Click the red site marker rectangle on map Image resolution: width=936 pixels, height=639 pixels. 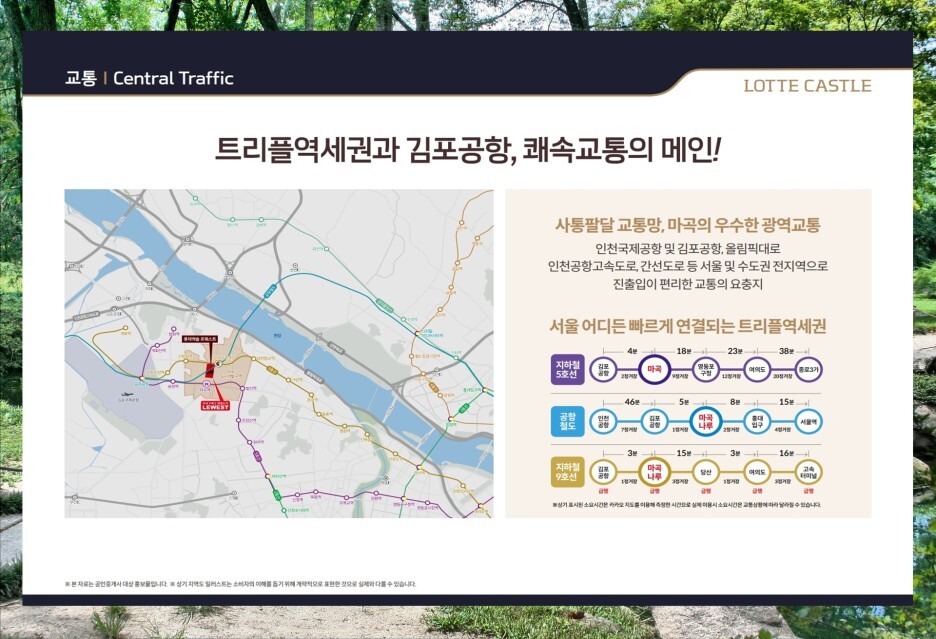pyautogui.click(x=210, y=370)
